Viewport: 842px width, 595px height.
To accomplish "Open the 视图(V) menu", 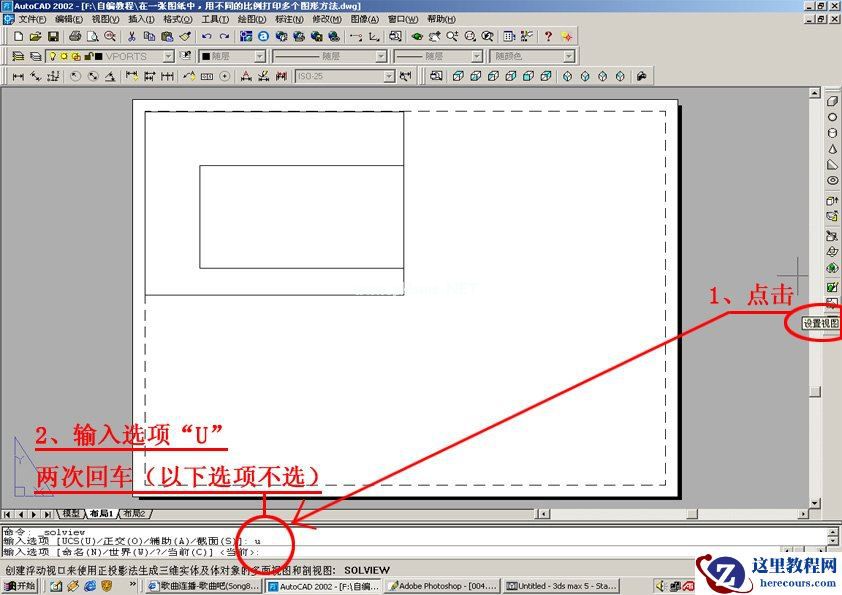I will (x=105, y=19).
